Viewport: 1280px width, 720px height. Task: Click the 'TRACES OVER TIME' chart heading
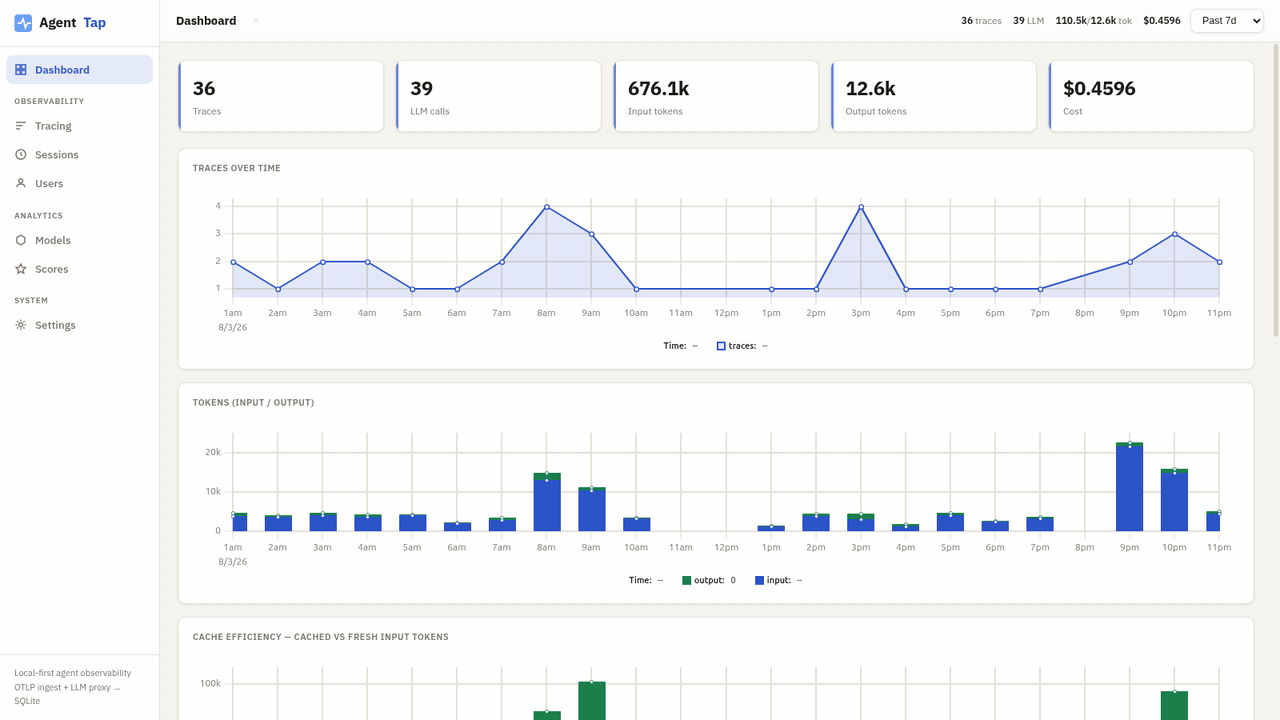[x=237, y=168]
